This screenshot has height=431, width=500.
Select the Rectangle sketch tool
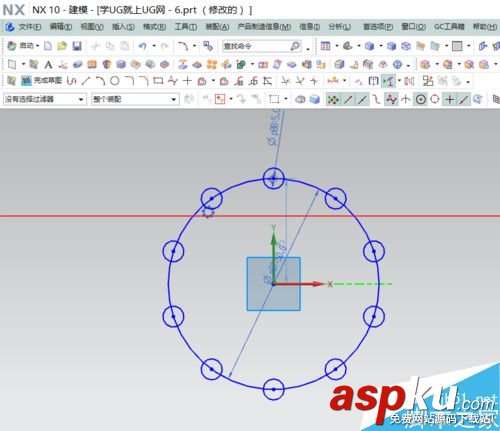click(x=158, y=81)
